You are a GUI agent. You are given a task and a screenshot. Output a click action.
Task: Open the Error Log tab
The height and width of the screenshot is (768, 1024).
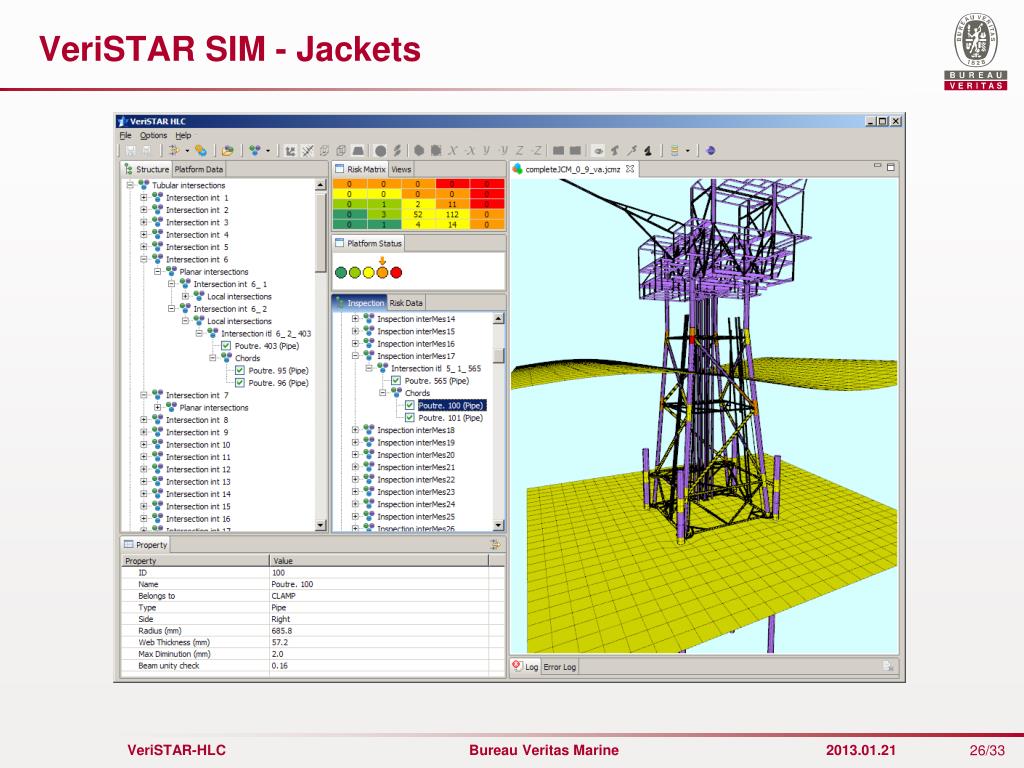(x=560, y=667)
